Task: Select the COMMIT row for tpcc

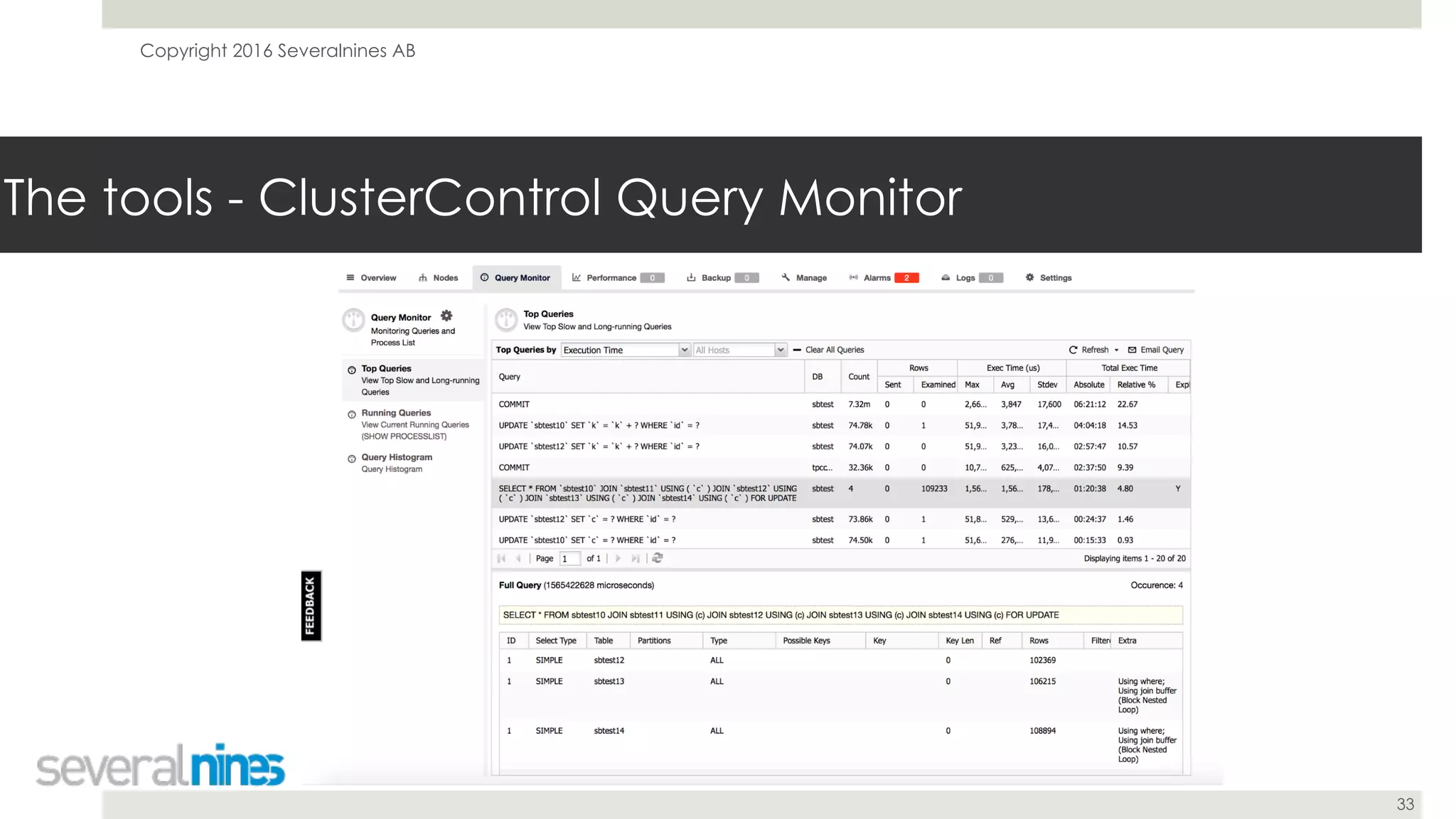Action: pos(842,467)
